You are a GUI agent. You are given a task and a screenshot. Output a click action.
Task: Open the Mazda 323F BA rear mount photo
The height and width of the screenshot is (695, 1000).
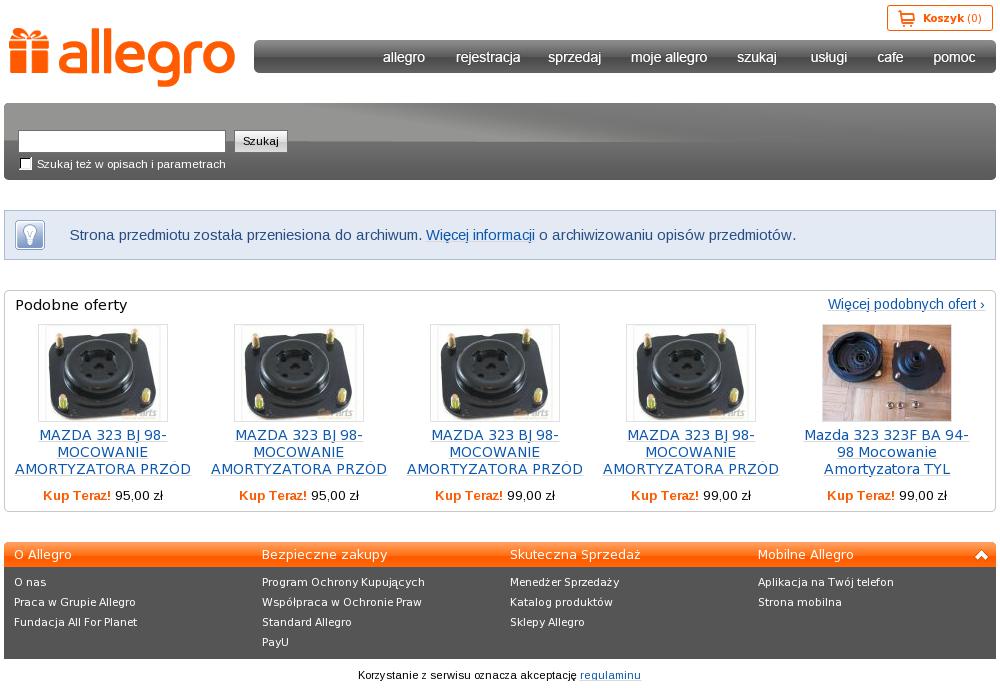click(x=886, y=372)
